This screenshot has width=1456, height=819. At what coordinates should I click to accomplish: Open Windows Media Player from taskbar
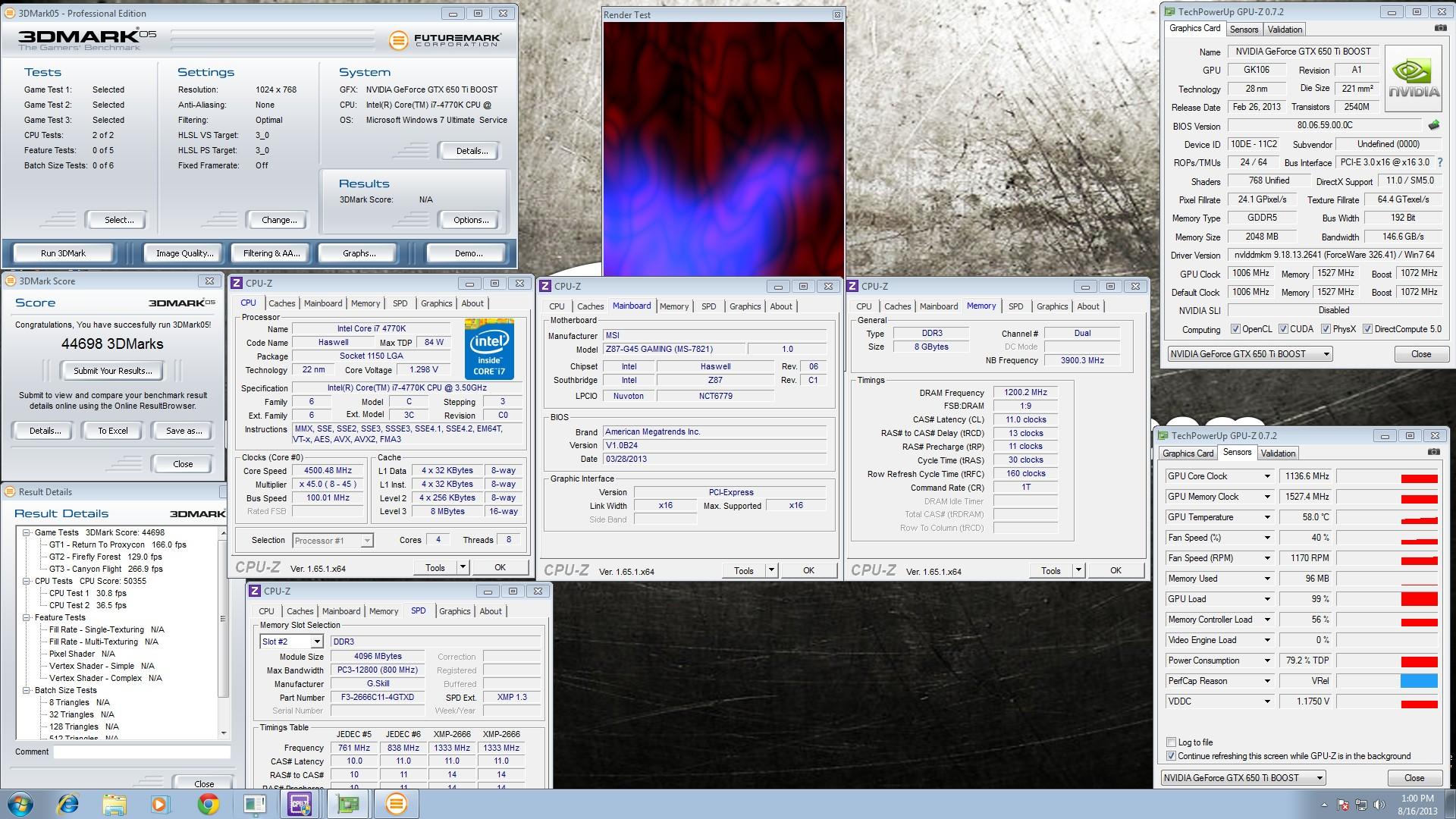coord(160,804)
